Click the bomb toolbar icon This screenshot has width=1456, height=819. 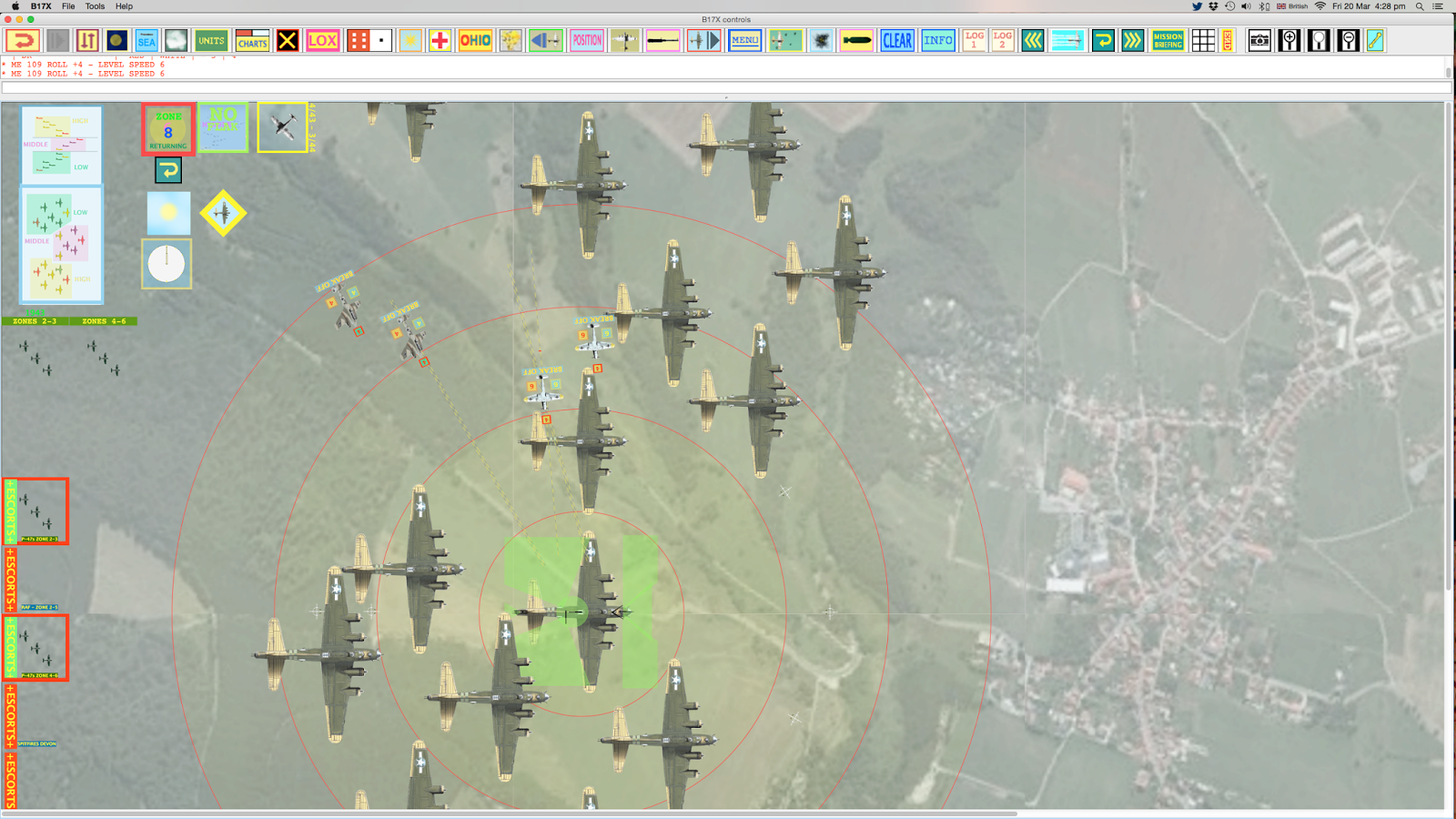click(x=856, y=40)
